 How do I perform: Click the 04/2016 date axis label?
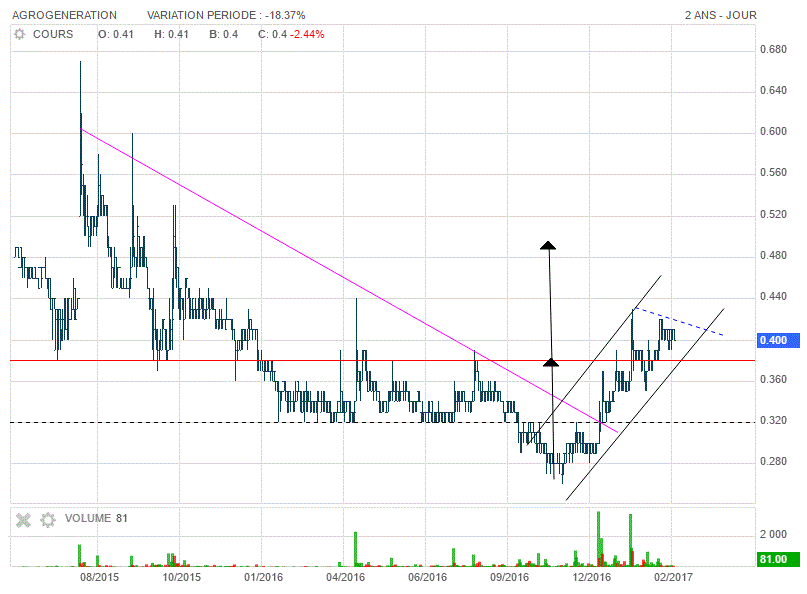click(345, 577)
